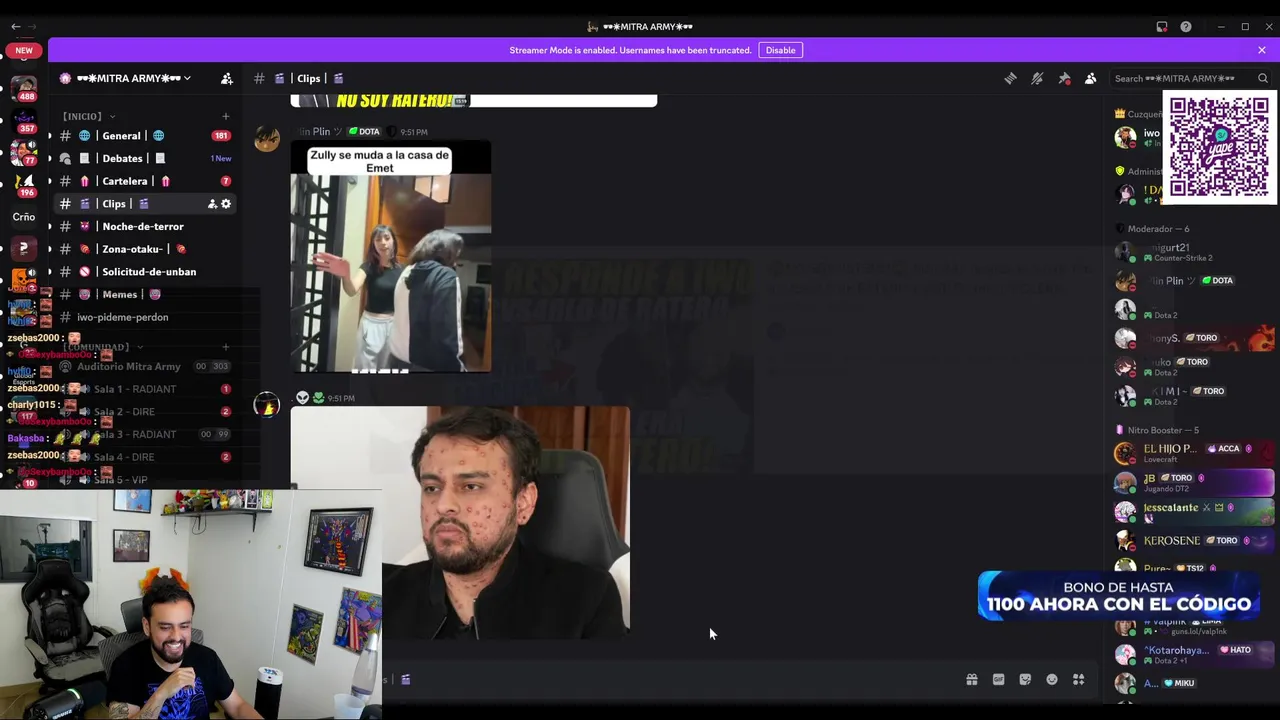The height and width of the screenshot is (720, 1280).
Task: Open the Noche-de-terror channel
Action: tap(142, 227)
